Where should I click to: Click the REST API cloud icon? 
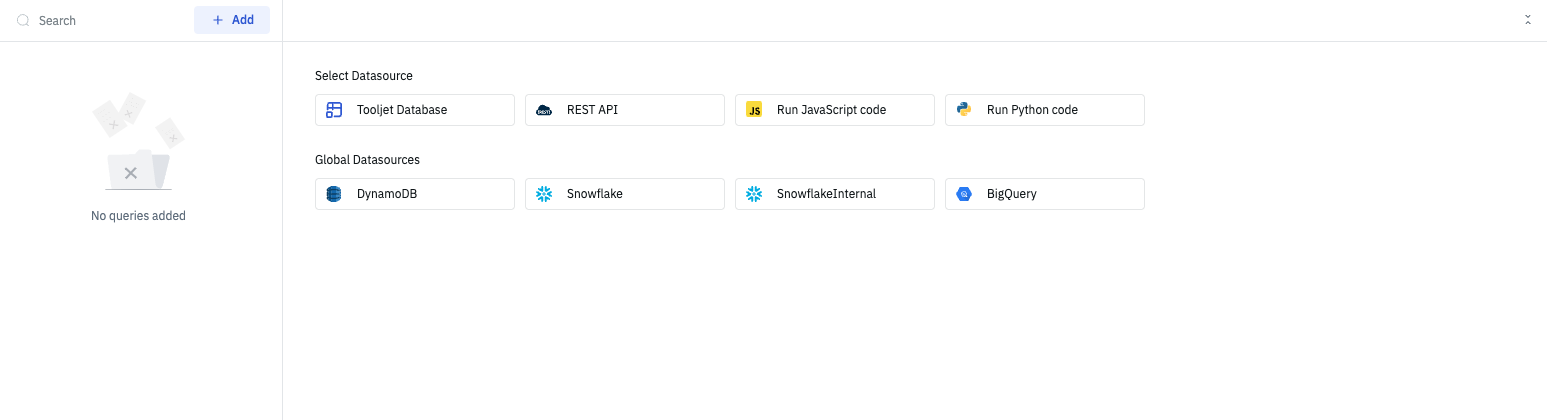(x=544, y=110)
